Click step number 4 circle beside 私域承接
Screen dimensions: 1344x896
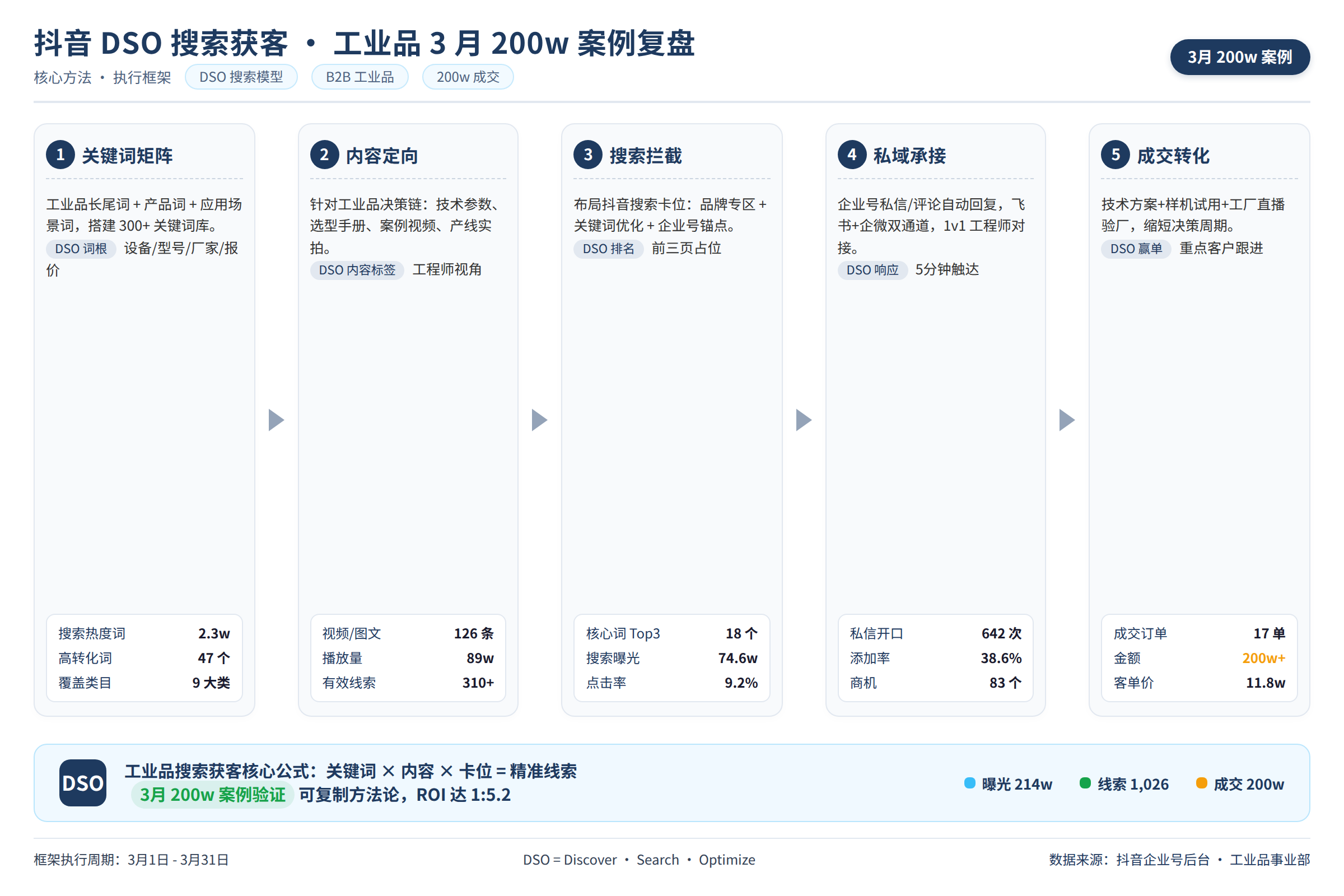[x=852, y=155]
